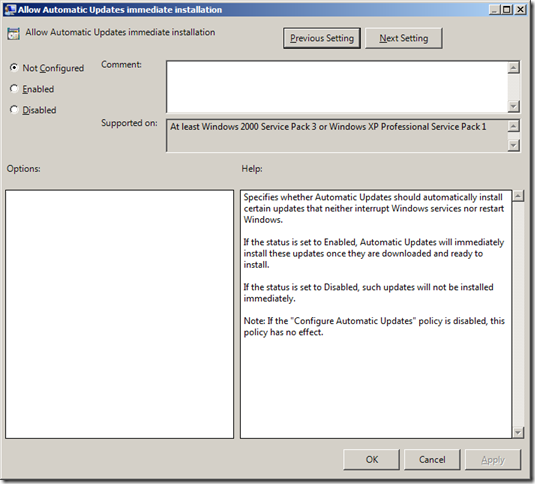
Task: Go to Next Setting
Action: 404,38
